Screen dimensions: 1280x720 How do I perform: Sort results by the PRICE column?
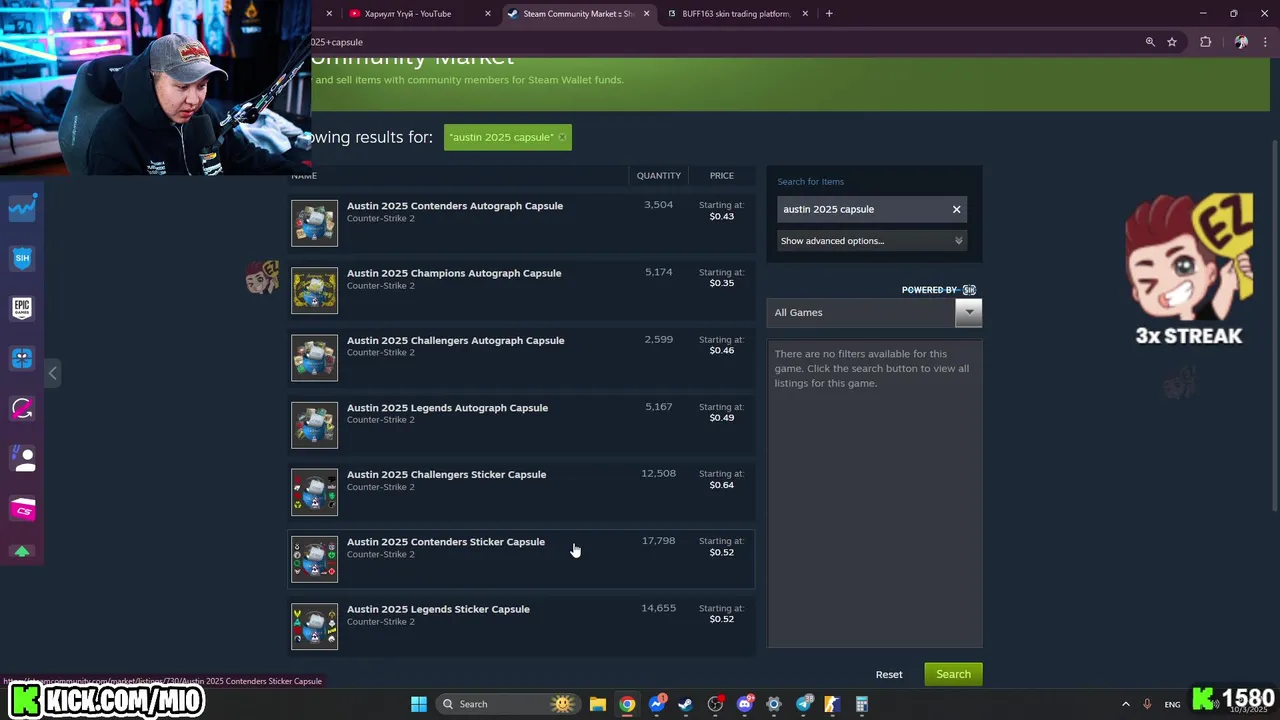(722, 176)
